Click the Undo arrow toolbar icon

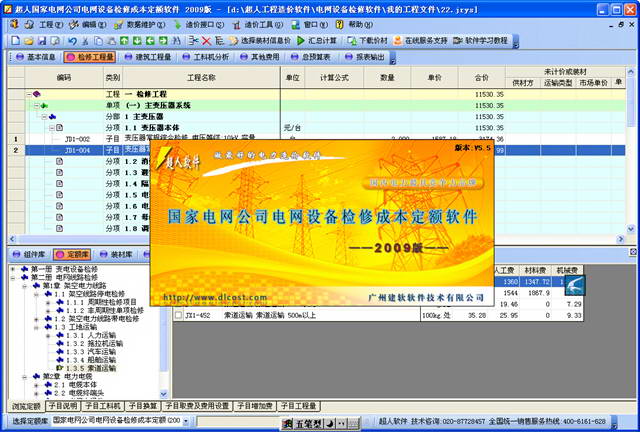(72, 40)
